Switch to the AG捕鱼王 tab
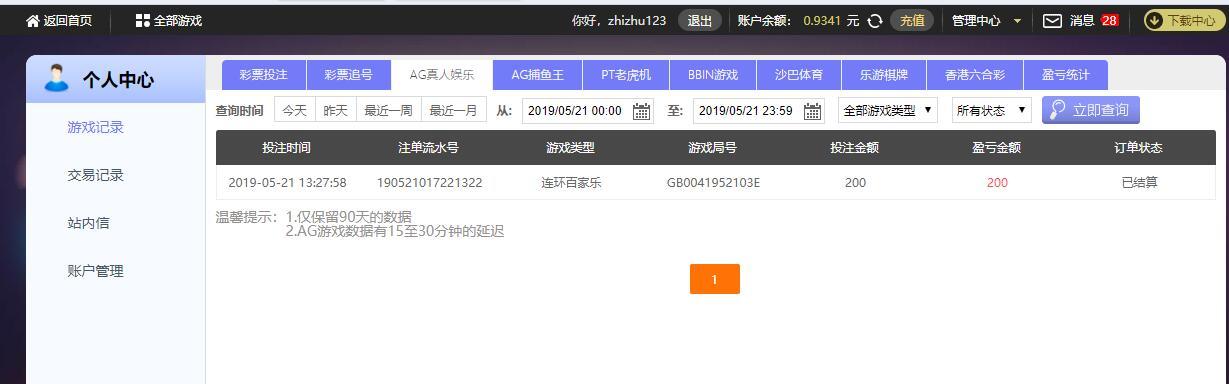Viewport: 1229px width, 384px height. pos(537,75)
